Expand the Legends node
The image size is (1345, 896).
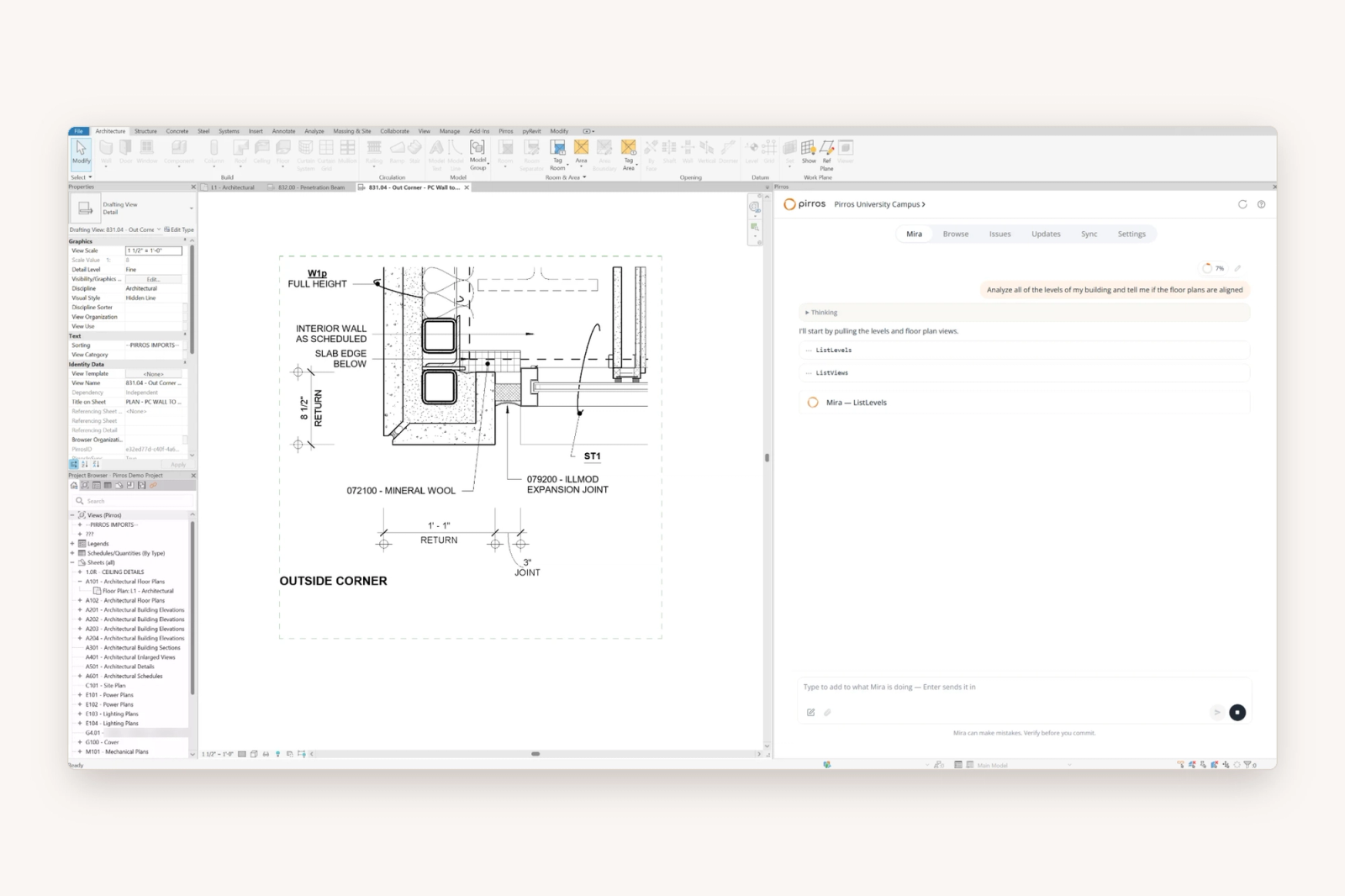pyautogui.click(x=72, y=544)
